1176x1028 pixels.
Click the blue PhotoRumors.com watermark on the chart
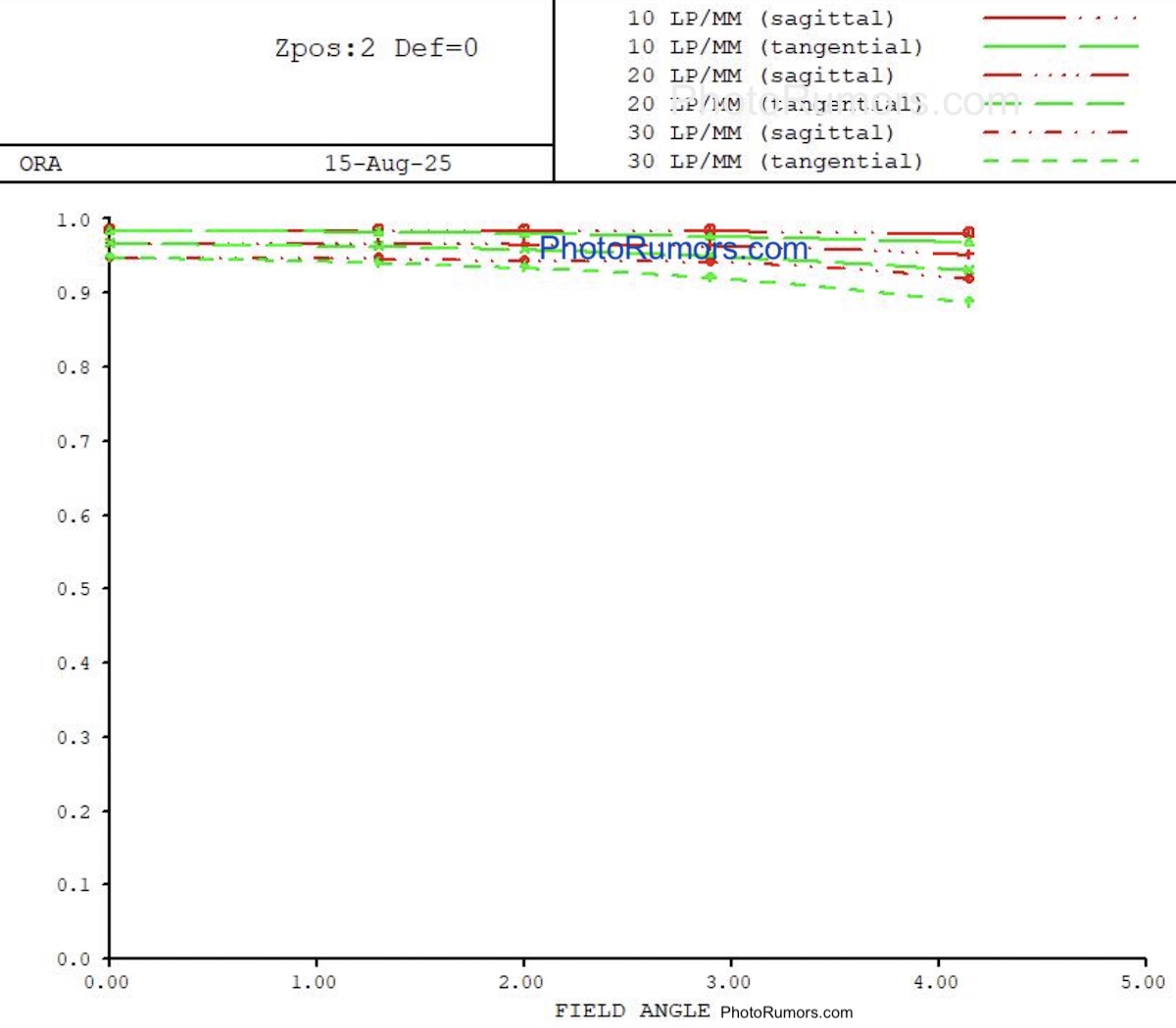[x=673, y=248]
